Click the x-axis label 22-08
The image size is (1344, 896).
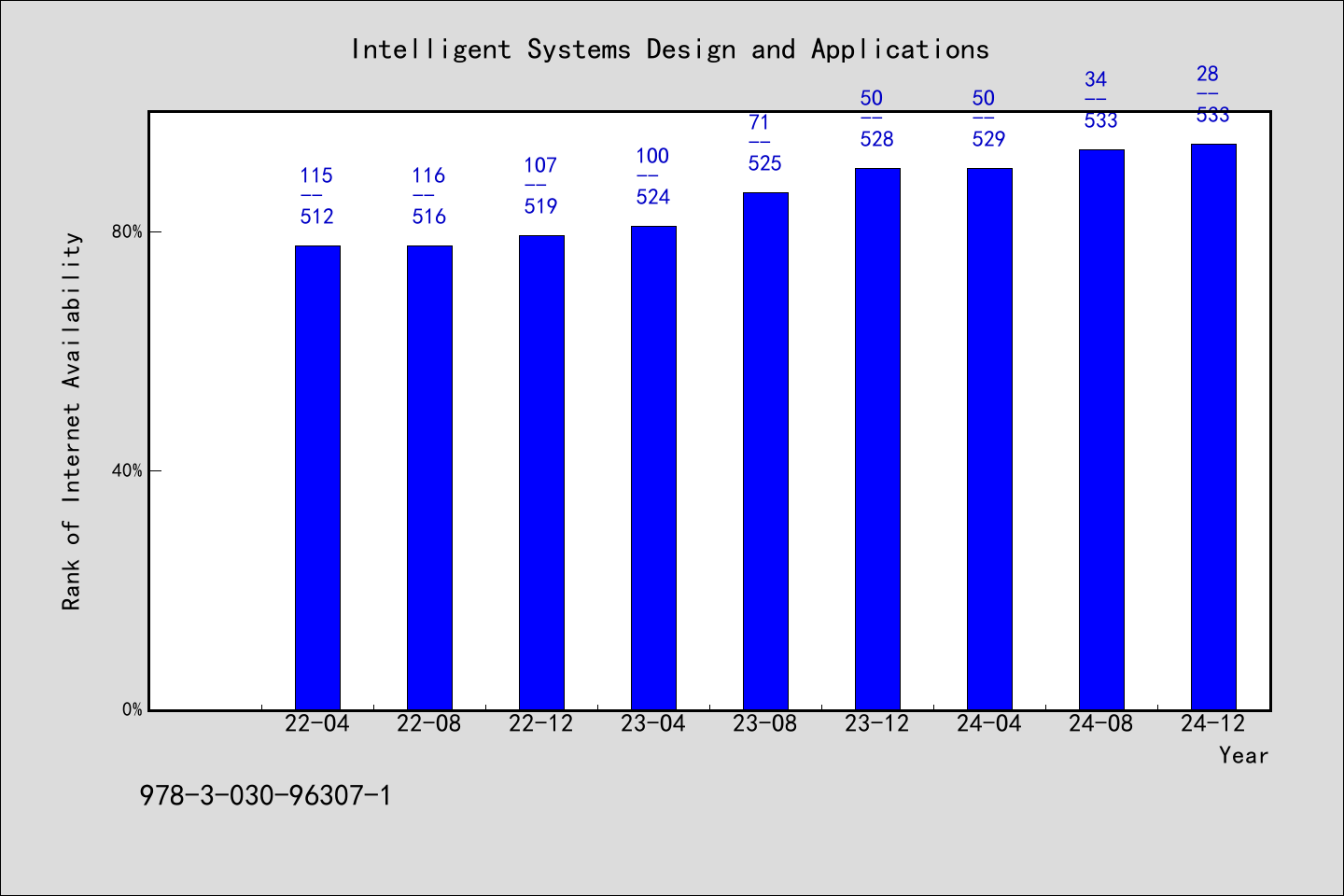point(429,723)
